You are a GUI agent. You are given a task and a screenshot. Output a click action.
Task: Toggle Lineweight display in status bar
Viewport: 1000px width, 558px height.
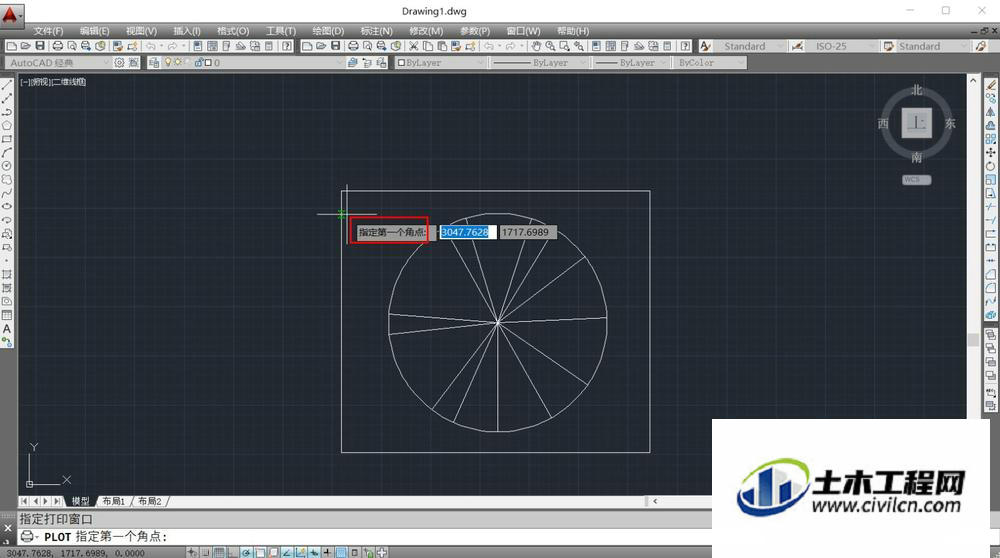327,552
